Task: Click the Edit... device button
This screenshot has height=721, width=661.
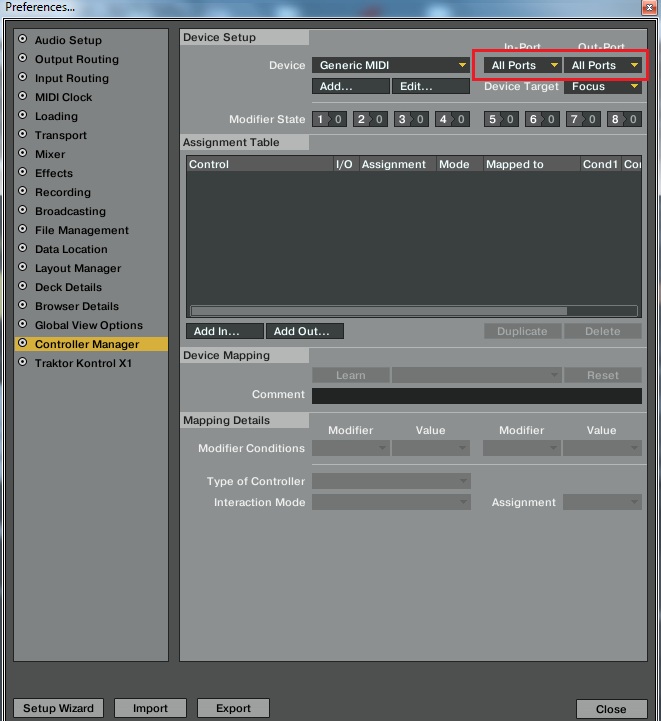Action: pyautogui.click(x=431, y=86)
